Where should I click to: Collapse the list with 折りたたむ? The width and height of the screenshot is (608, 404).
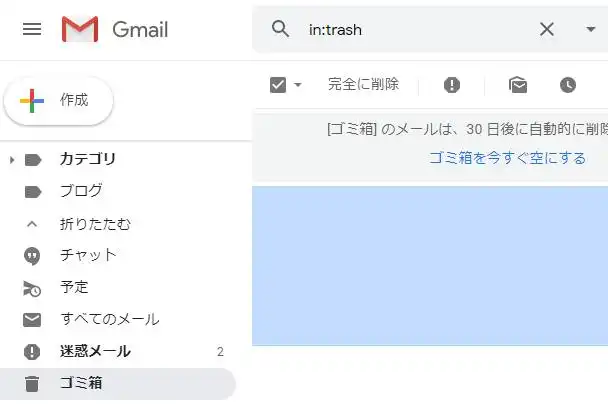pos(95,224)
